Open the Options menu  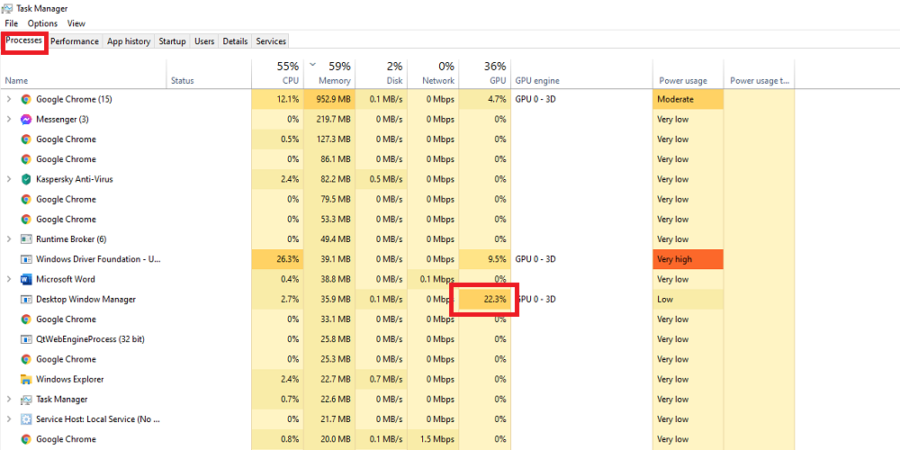42,24
